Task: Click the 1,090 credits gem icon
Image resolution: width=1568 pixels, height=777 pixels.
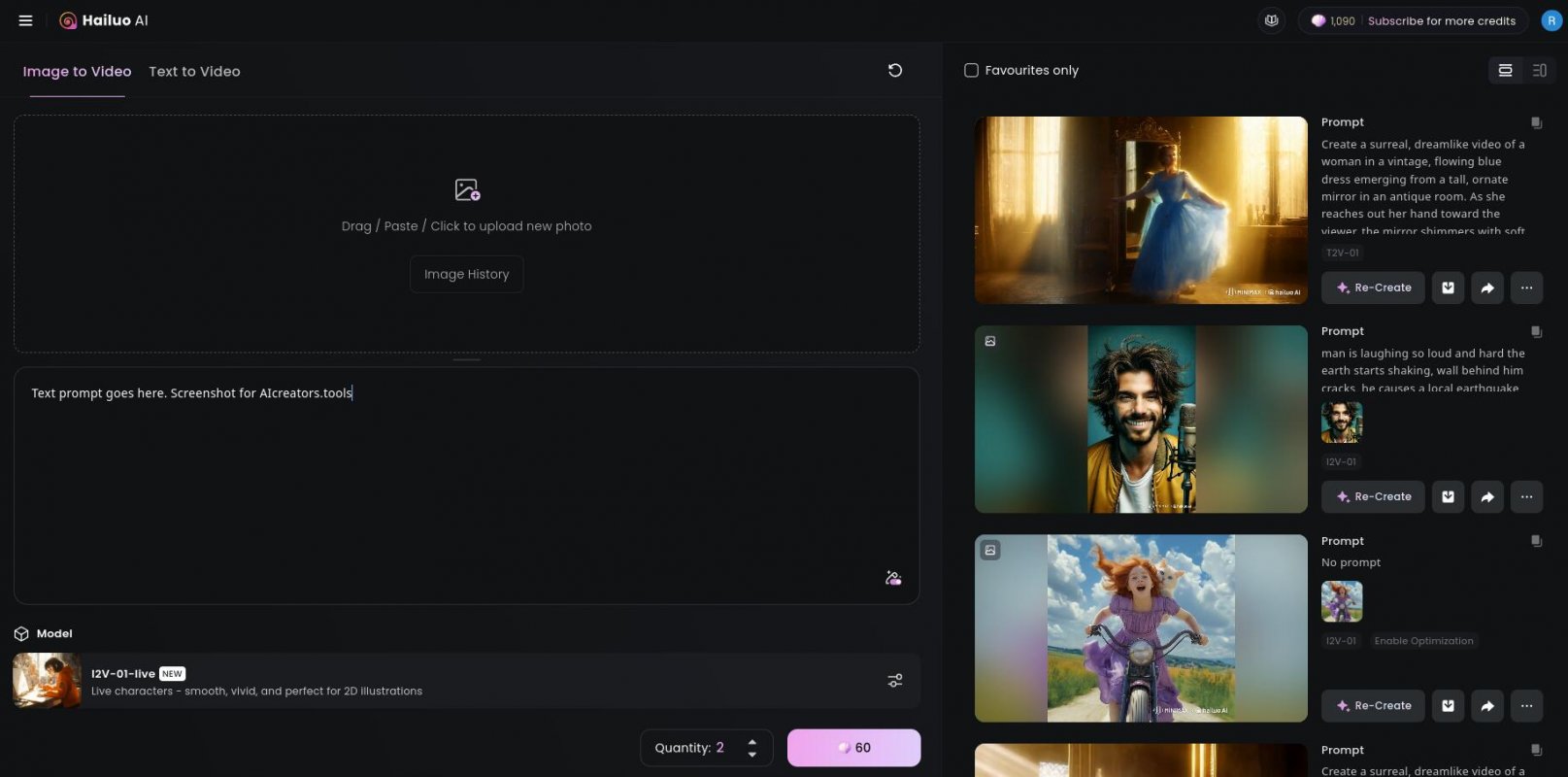Action: pos(1318,20)
